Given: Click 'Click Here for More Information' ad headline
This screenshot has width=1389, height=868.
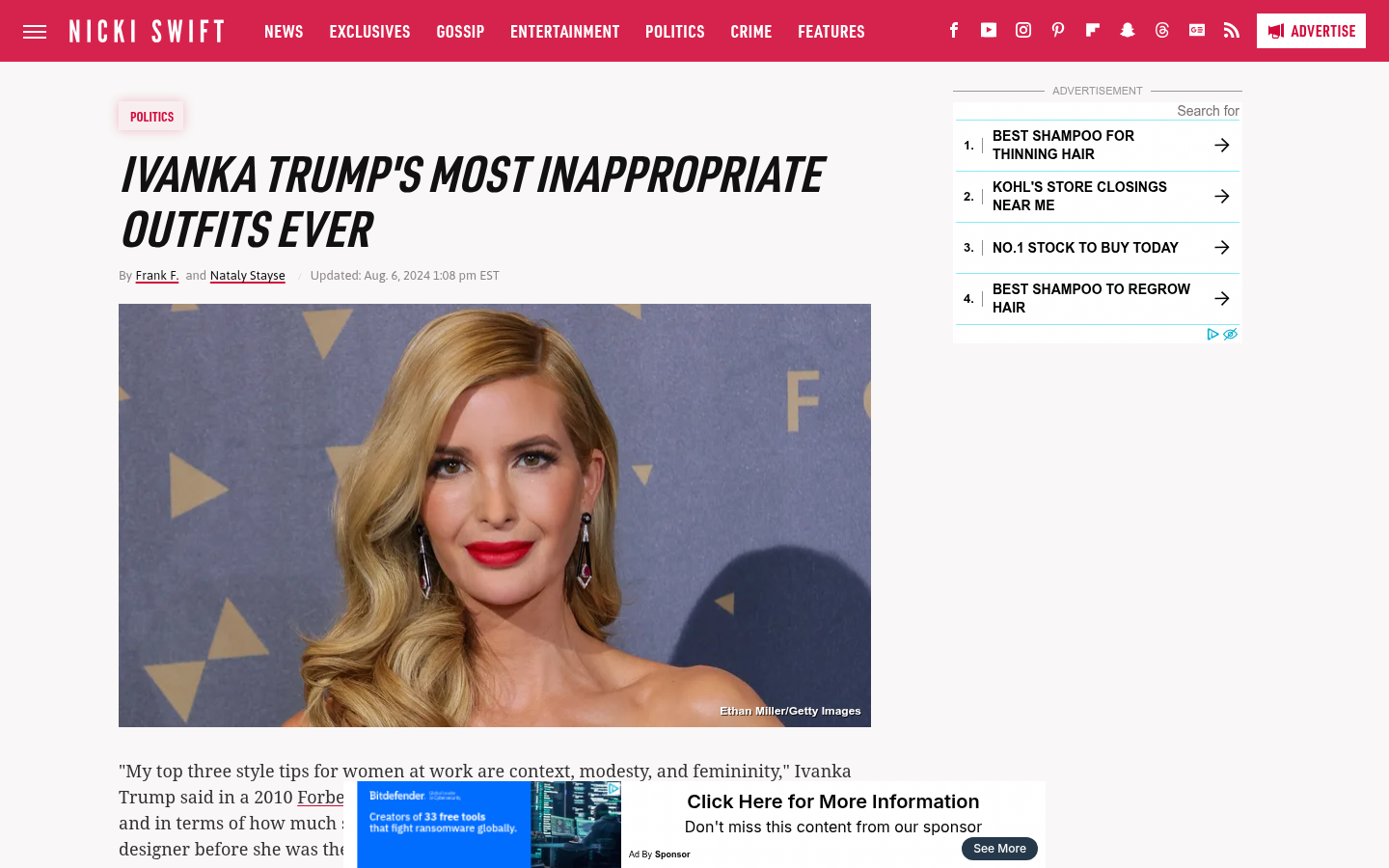Looking at the screenshot, I should point(833,801).
